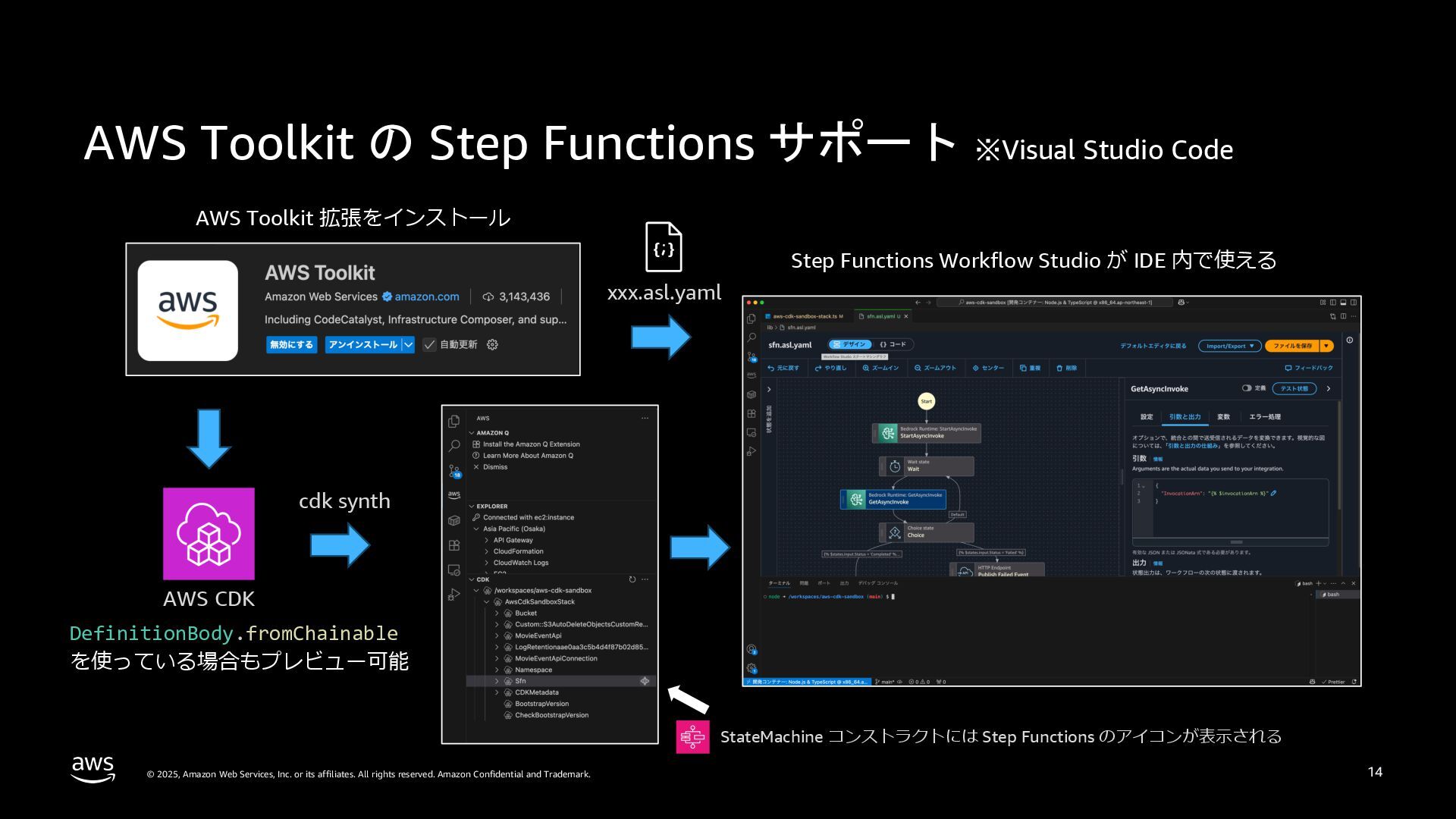Screen dimensions: 1456x819
Task: Open the AWS panel more actions ellipsis
Action: 645,418
